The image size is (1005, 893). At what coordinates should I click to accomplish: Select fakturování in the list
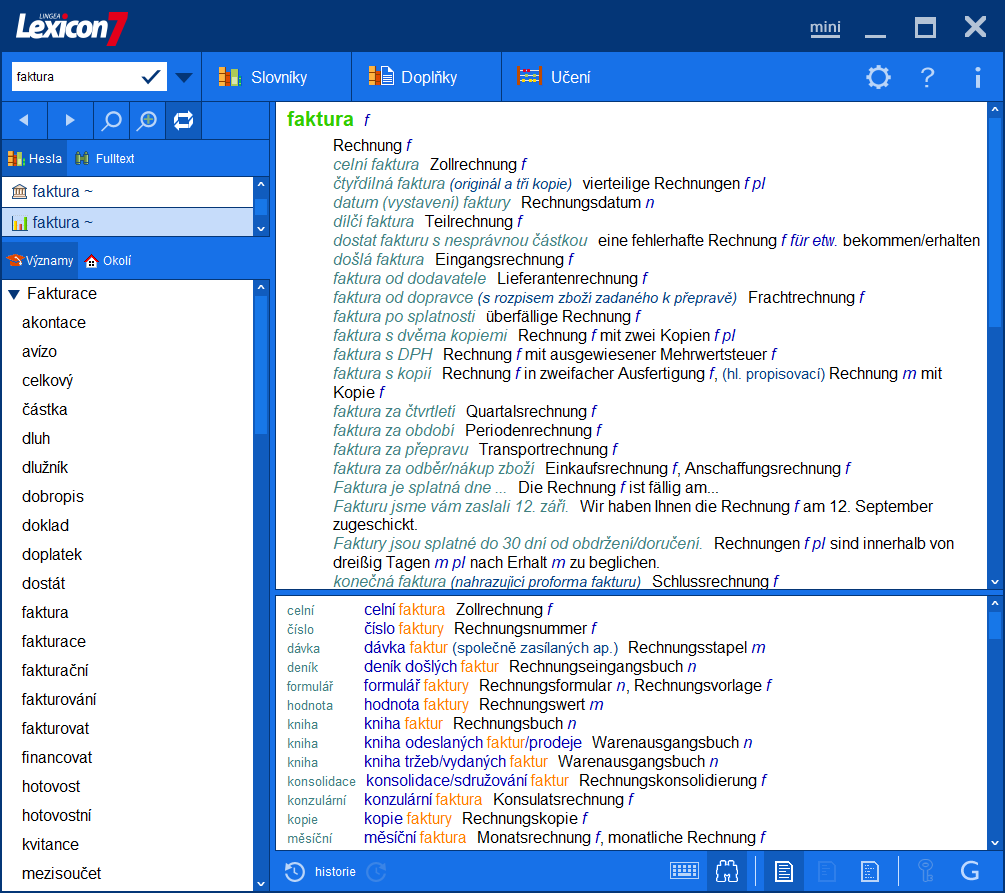[x=59, y=699]
